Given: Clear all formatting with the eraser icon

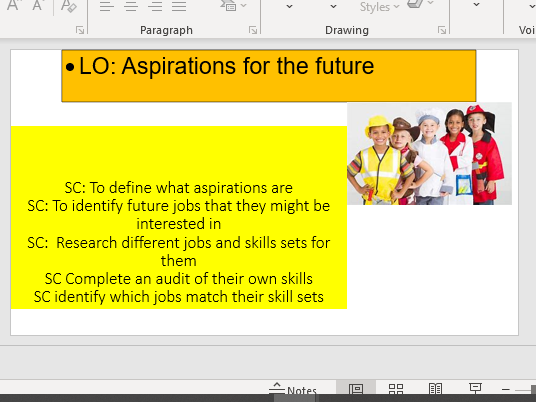Looking at the screenshot, I should 68,5.
